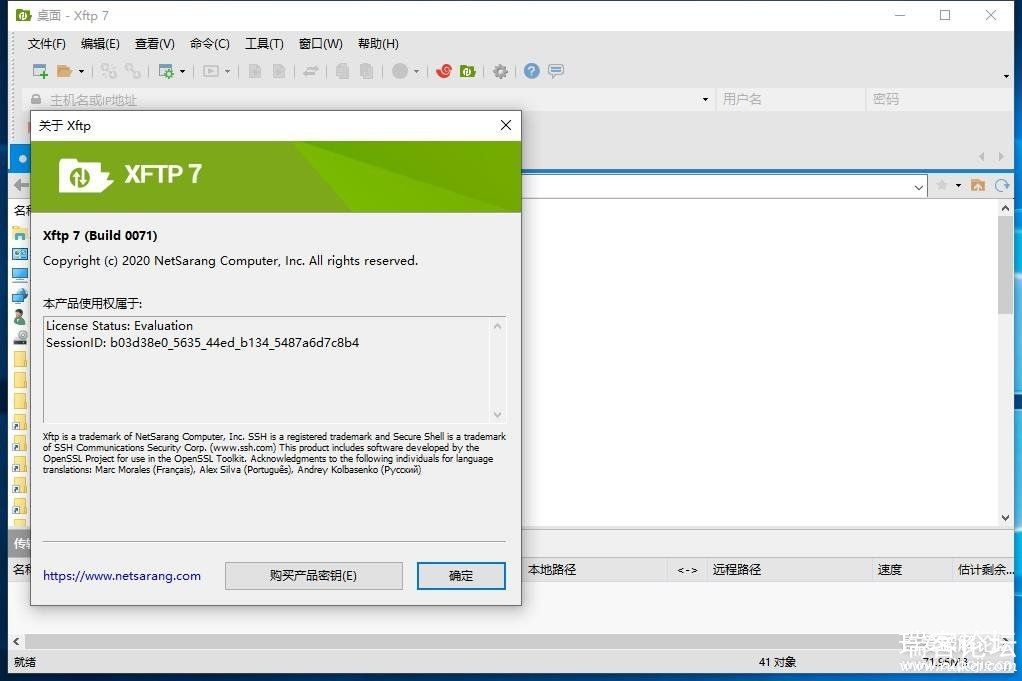This screenshot has width=1022, height=681.
Task: Click the New Session toolbar icon
Action: click(40, 71)
